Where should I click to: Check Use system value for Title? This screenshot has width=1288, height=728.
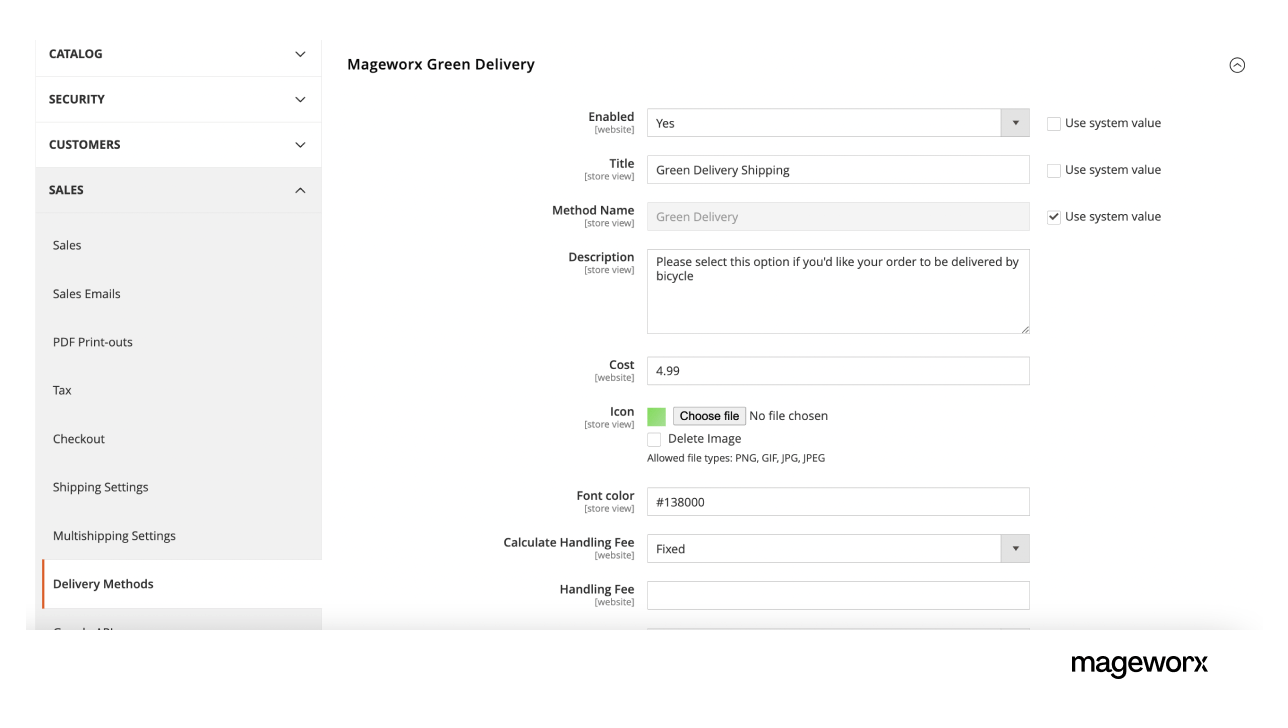click(x=1053, y=170)
